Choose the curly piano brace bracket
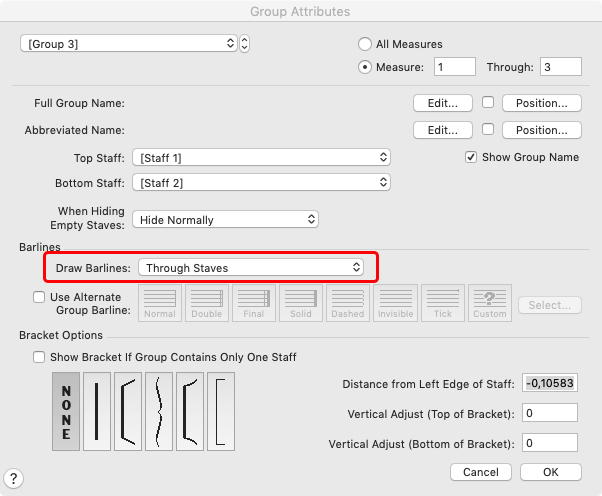Viewport: 602px width, 496px height. (159, 412)
